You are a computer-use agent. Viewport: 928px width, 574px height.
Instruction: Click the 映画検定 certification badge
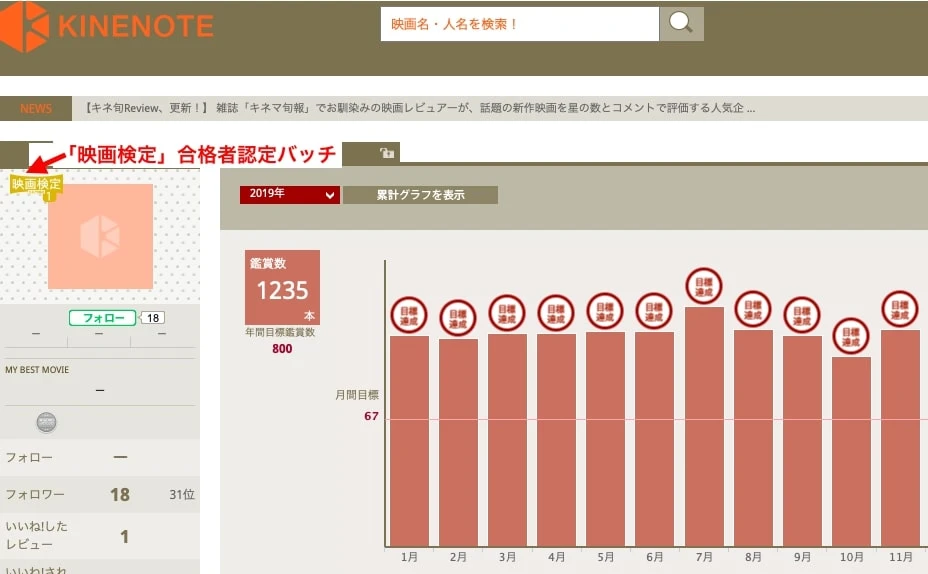[37, 185]
